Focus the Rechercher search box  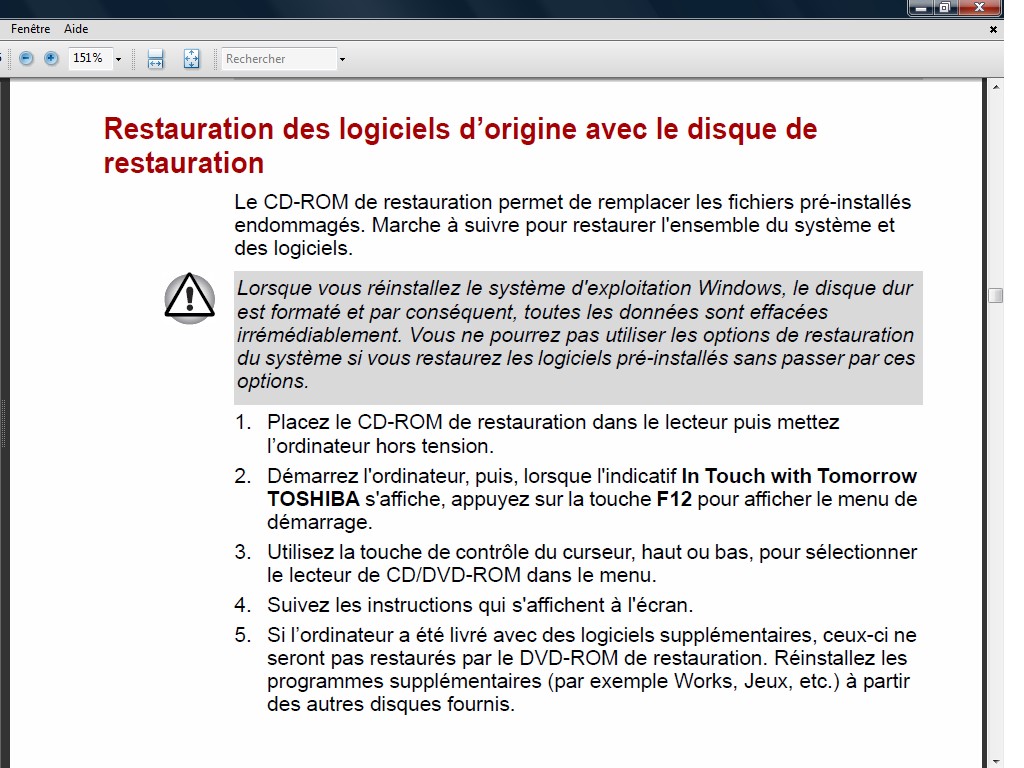(x=278, y=59)
